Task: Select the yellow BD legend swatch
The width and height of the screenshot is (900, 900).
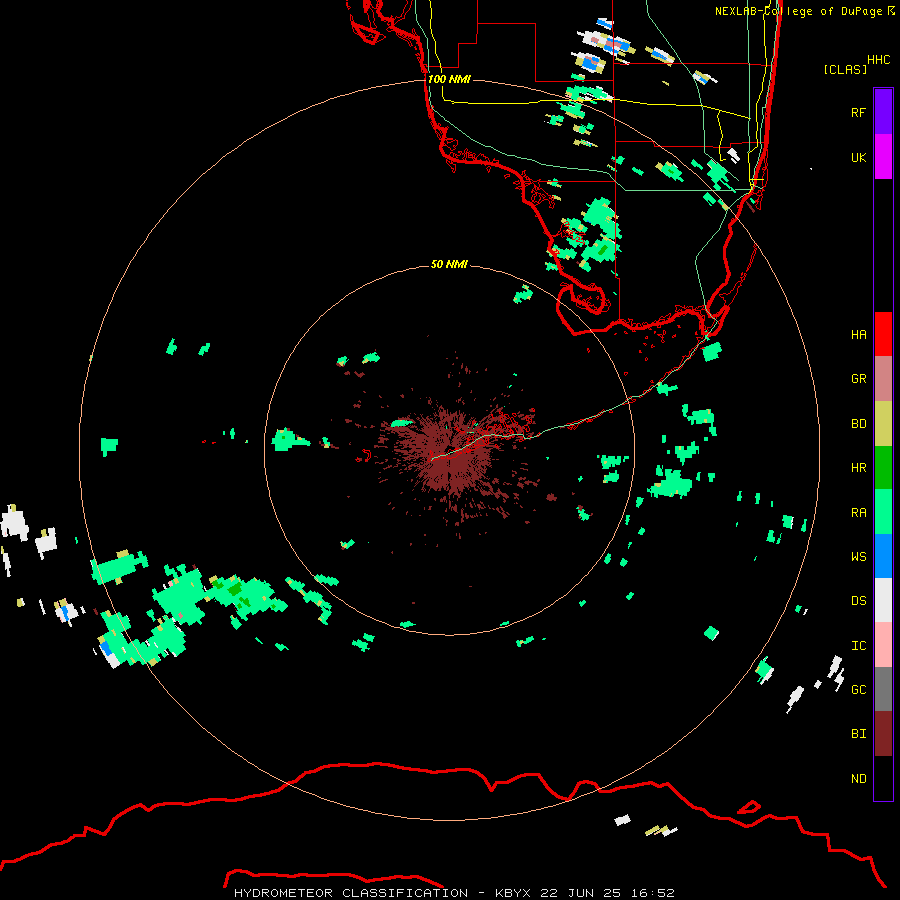Action: pos(883,424)
